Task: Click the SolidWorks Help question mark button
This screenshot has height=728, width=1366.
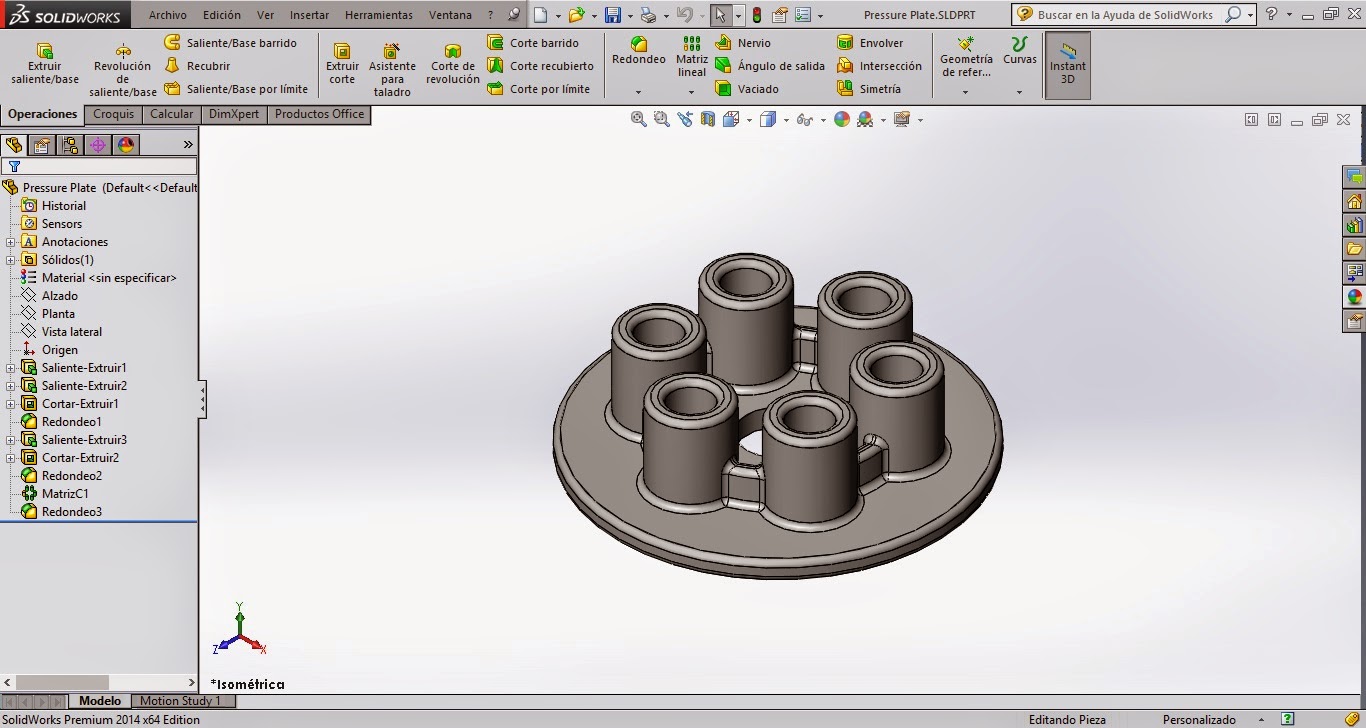Action: pyautogui.click(x=1271, y=14)
